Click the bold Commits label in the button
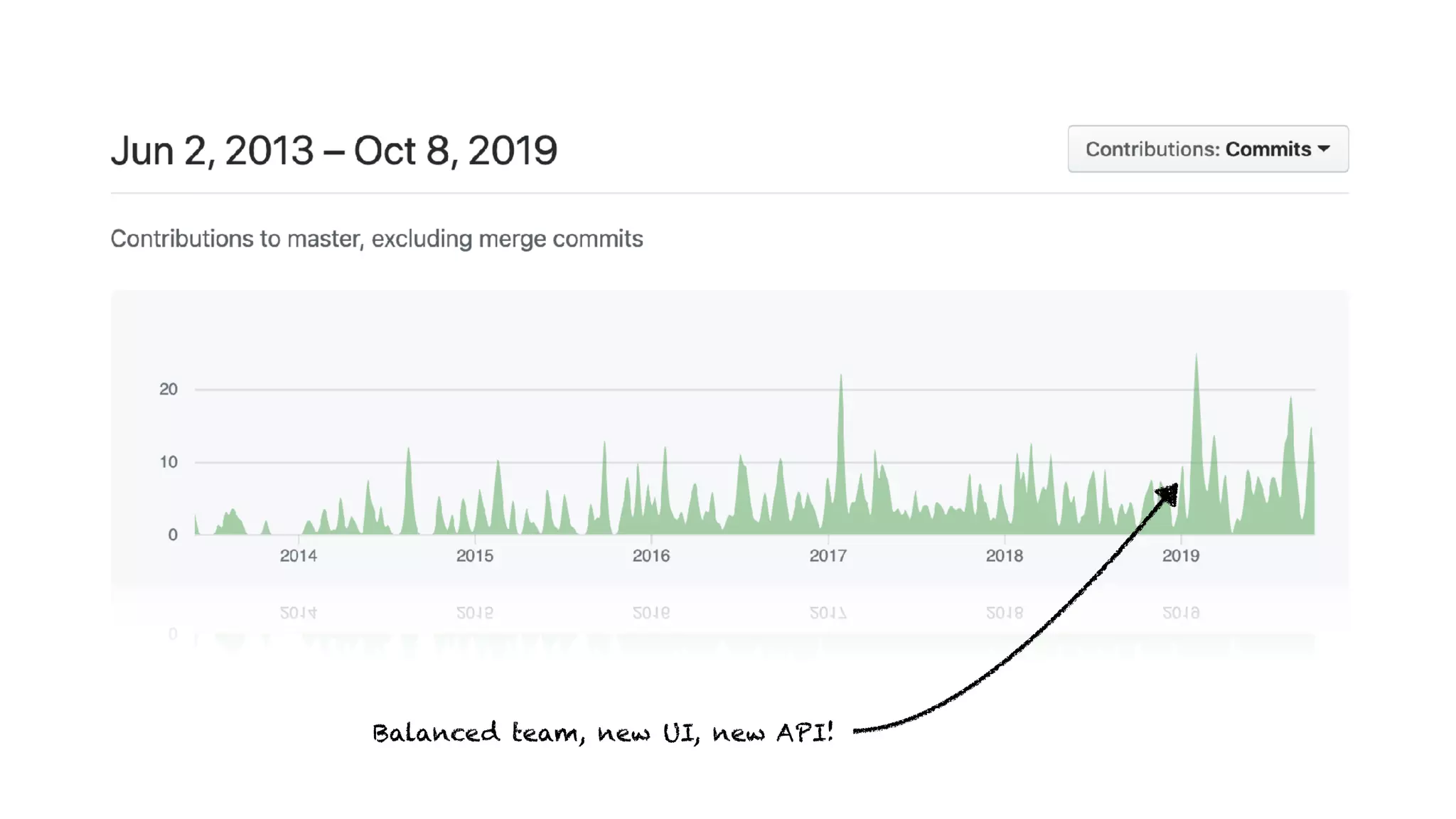This screenshot has height=819, width=1456. tap(1268, 149)
